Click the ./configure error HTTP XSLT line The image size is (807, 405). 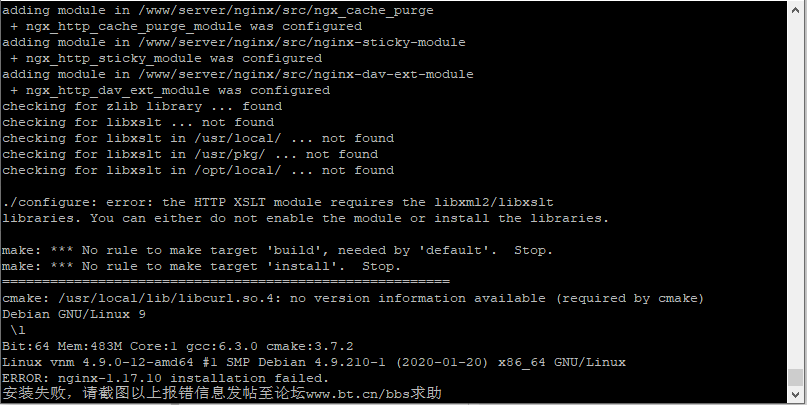(x=278, y=202)
